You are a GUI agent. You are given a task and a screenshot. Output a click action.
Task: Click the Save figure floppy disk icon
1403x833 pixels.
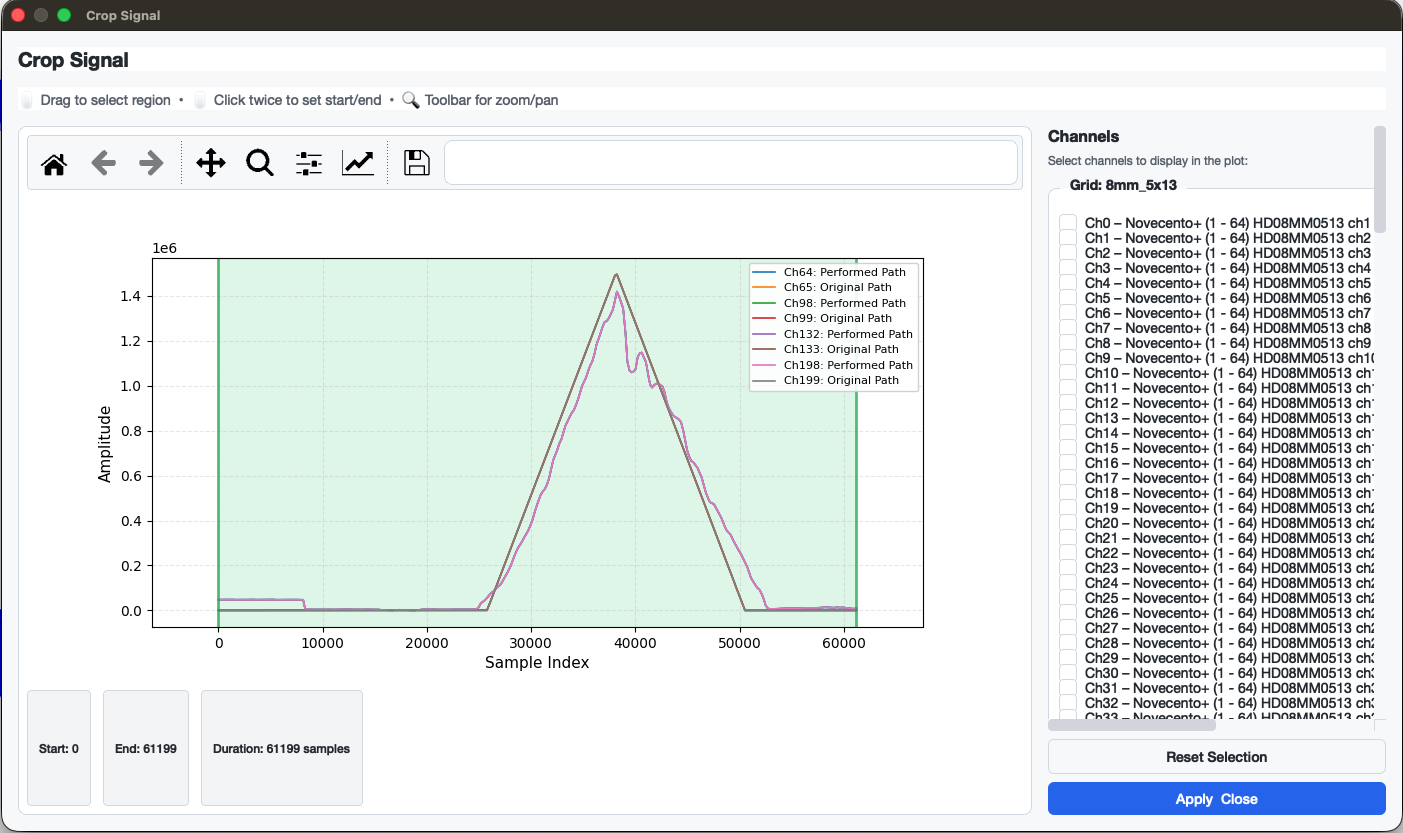417,163
